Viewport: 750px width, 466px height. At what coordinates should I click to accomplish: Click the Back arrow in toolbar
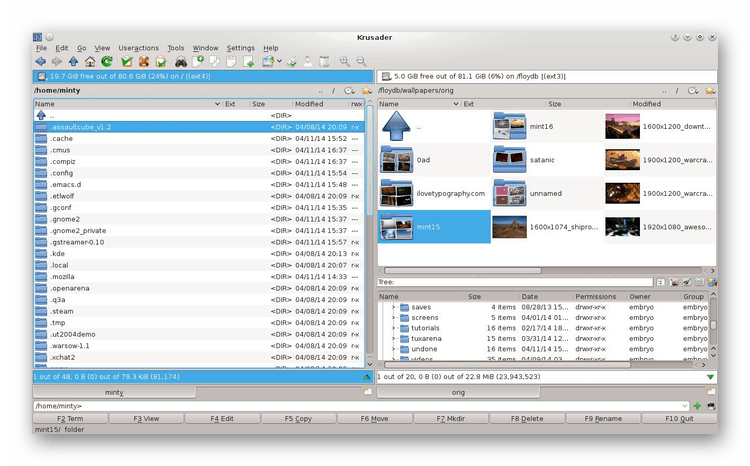tap(40, 62)
